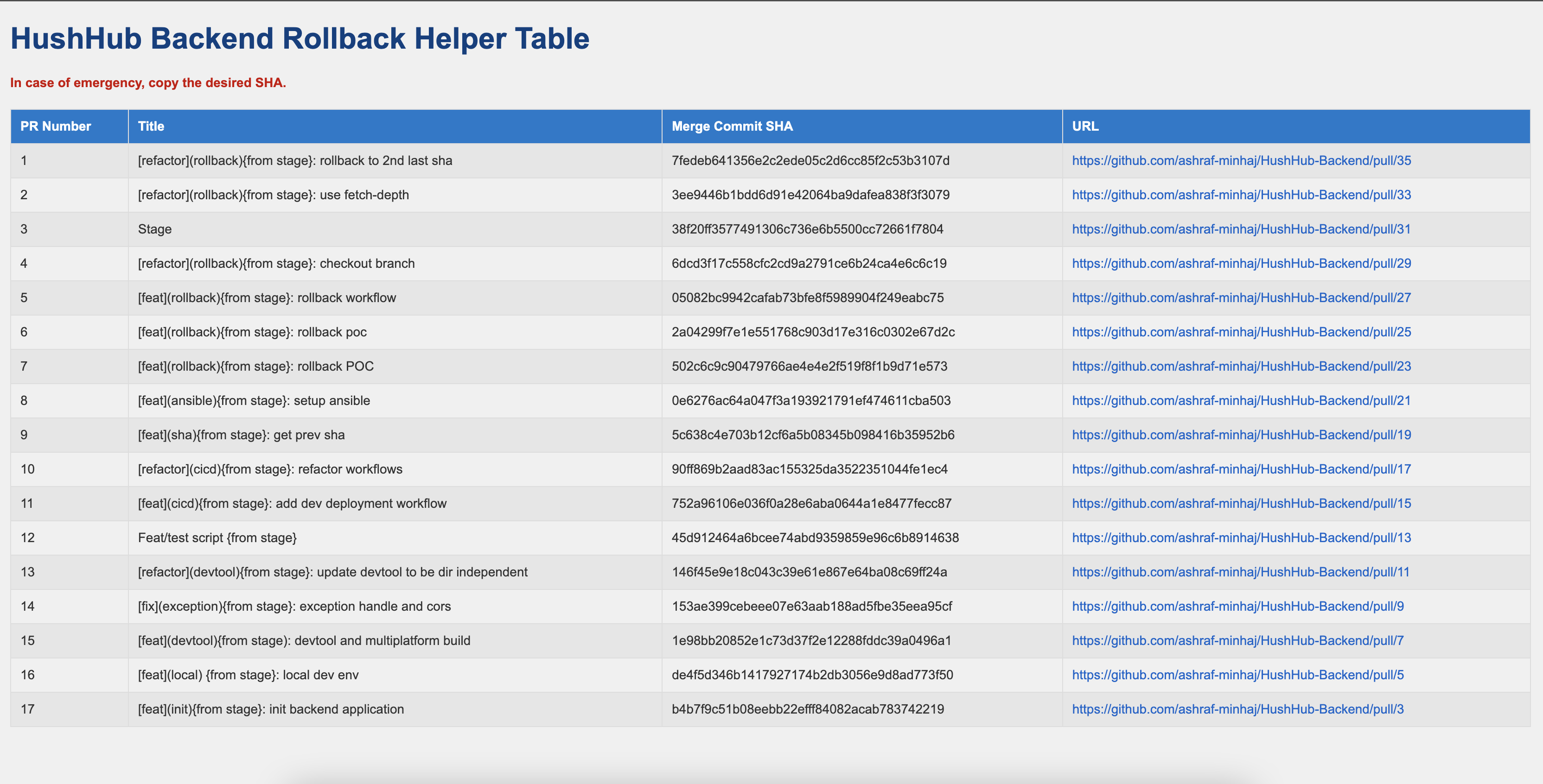Click title 'add dev deployment workflow'

[x=292, y=503]
